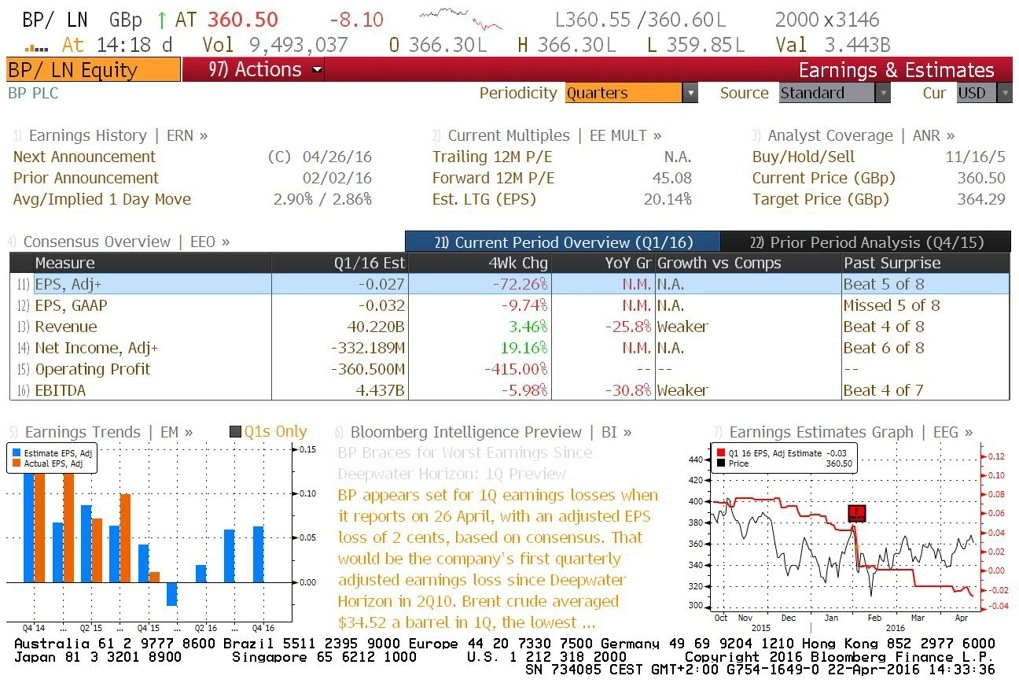Viewport: 1019px width, 683px height.
Task: Open the Periodicity Quarters dropdown arrow
Action: 690,93
